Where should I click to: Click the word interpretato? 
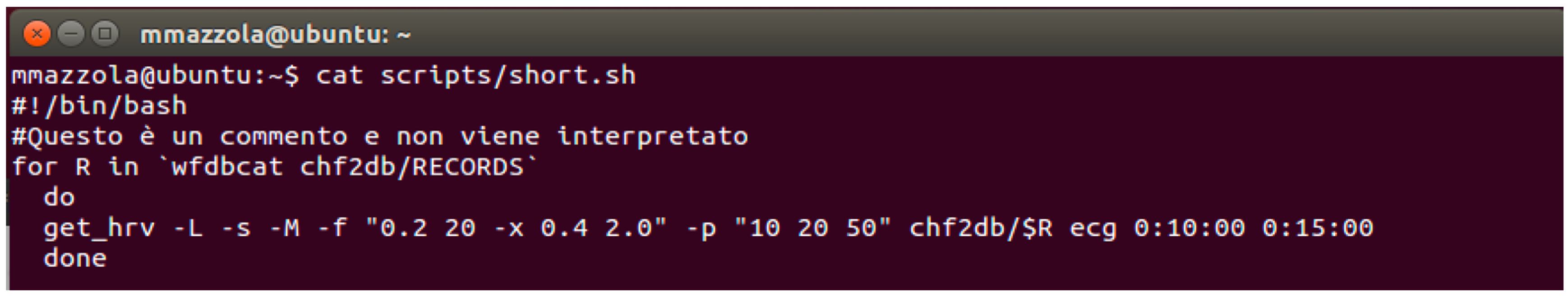[652, 136]
